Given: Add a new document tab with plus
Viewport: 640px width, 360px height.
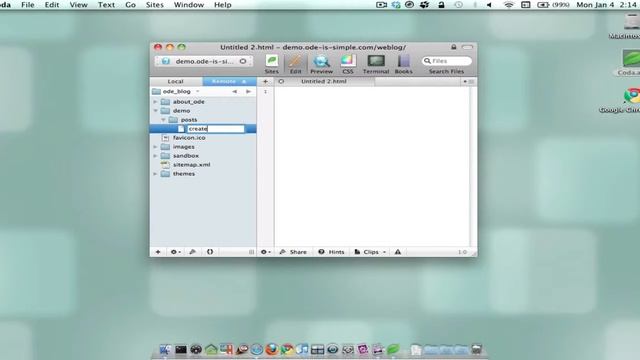Looking at the screenshot, I should coord(265,82).
